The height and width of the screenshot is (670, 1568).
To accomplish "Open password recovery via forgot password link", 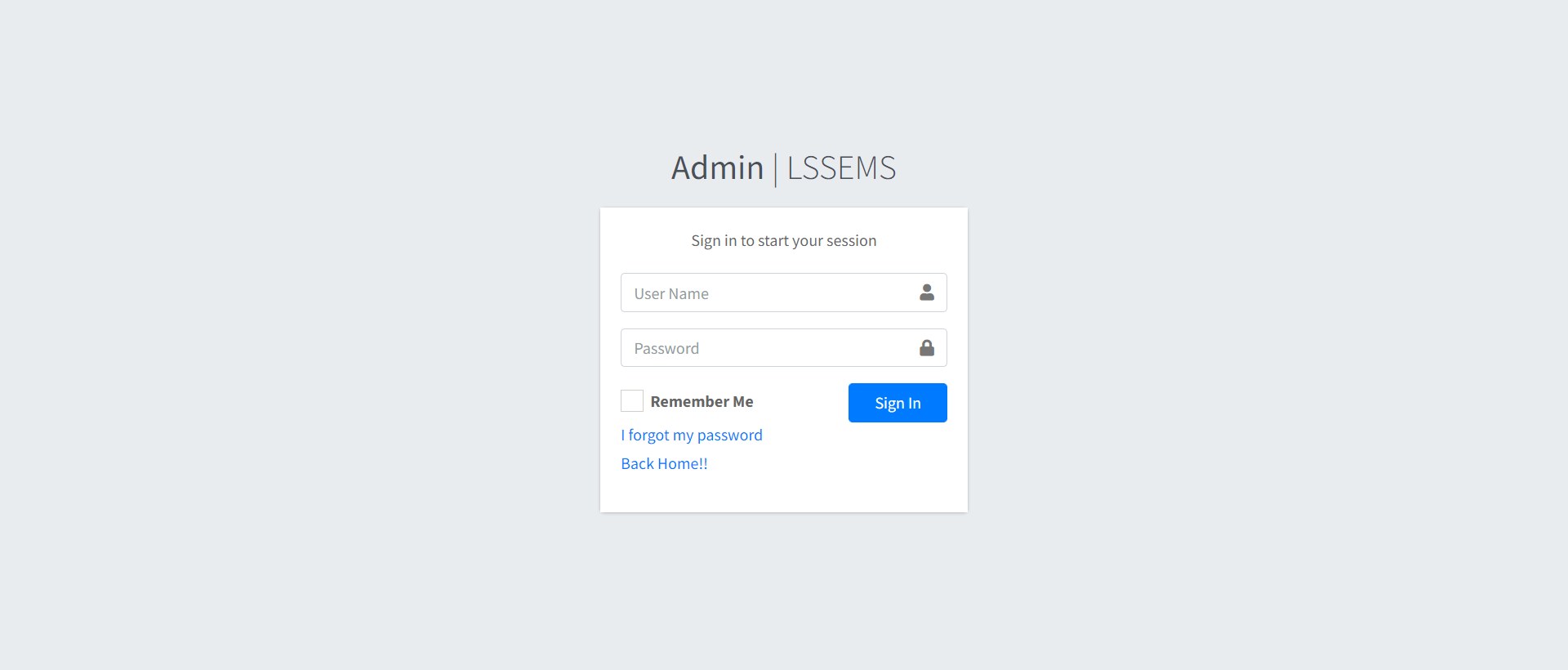I will point(691,435).
